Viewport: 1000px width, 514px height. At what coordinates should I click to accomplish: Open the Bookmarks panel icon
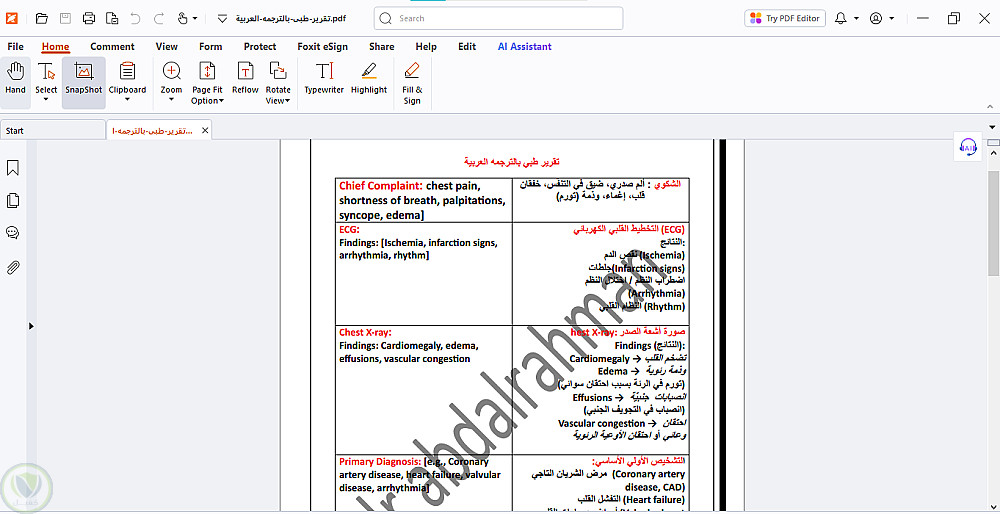tap(13, 168)
